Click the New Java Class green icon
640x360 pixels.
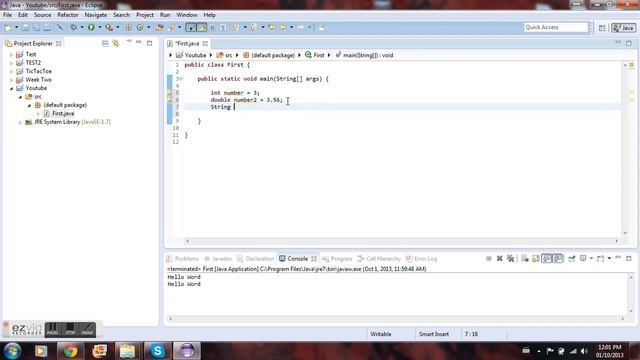click(x=140, y=27)
